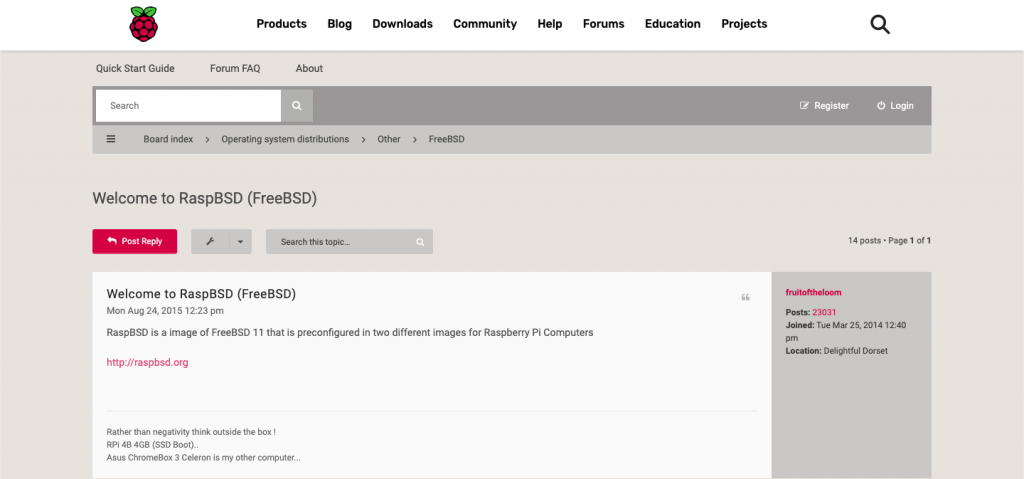Click the Post Reply button

point(135,242)
